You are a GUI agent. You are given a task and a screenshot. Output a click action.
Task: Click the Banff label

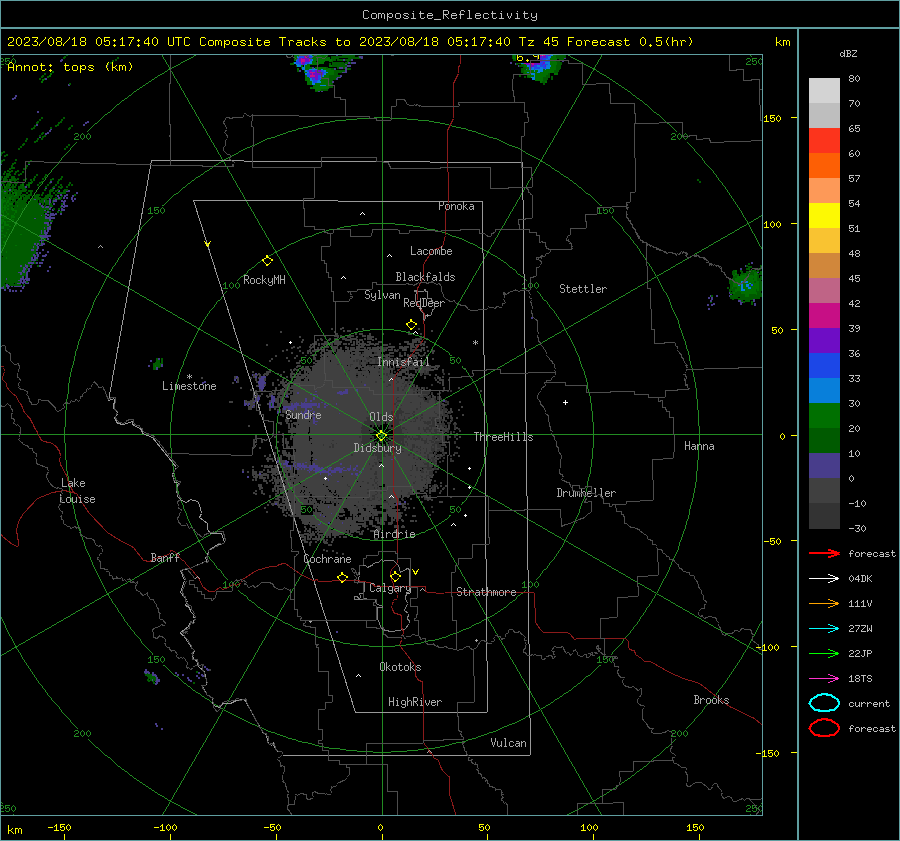pos(165,558)
